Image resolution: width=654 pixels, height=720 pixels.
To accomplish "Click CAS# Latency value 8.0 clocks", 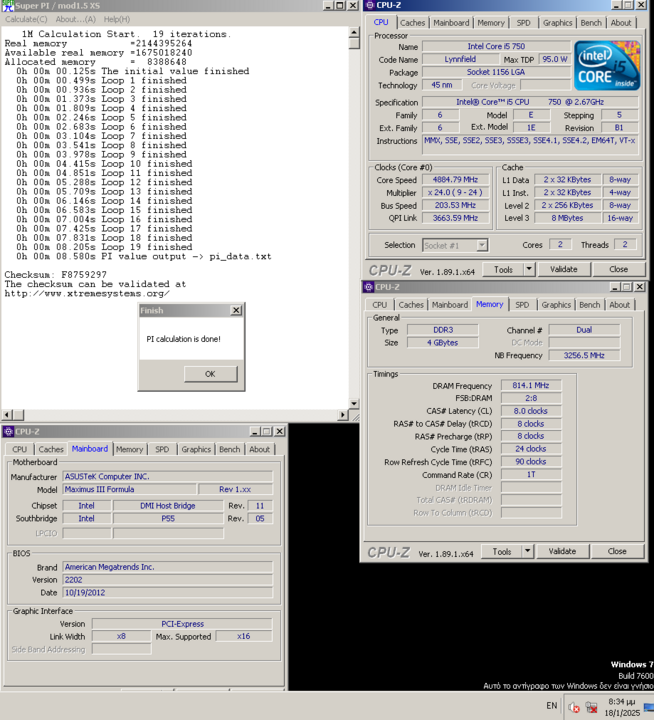I will coord(531,411).
